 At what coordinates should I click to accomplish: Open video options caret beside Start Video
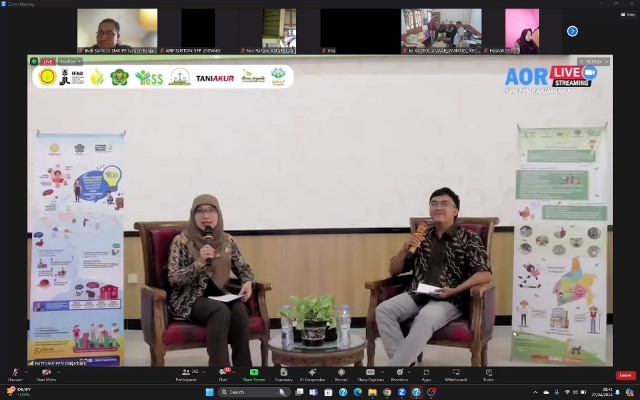58,372
